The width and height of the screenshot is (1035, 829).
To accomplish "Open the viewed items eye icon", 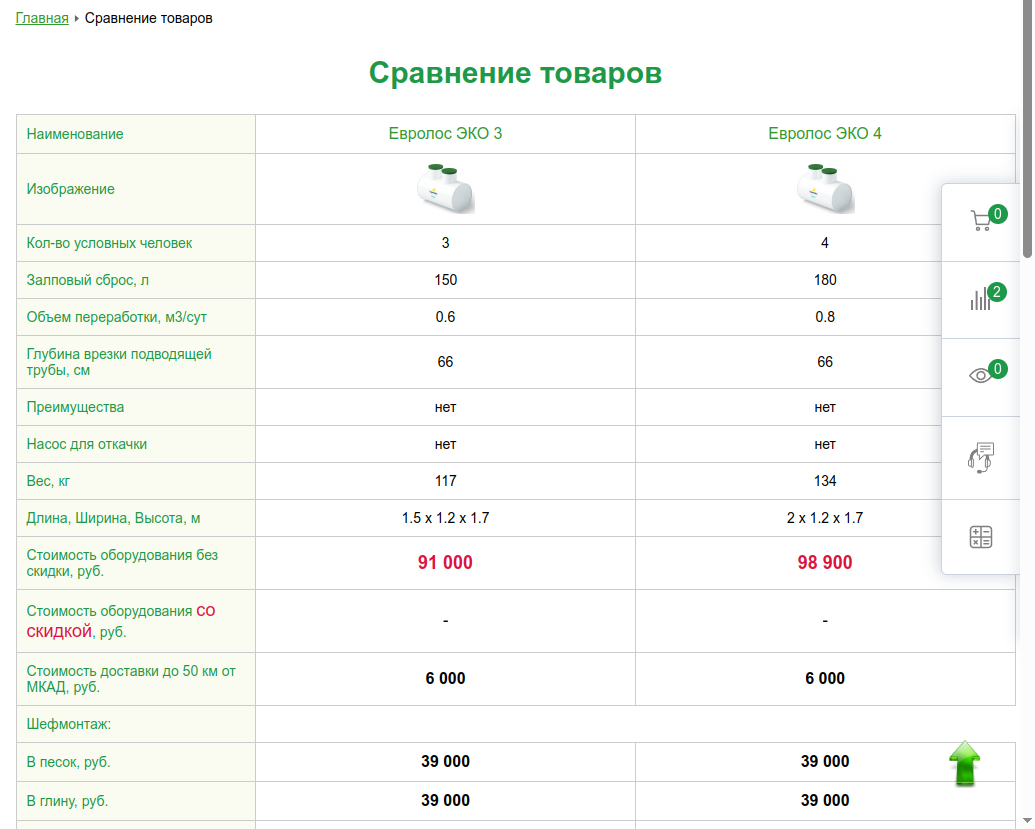I will click(x=981, y=376).
